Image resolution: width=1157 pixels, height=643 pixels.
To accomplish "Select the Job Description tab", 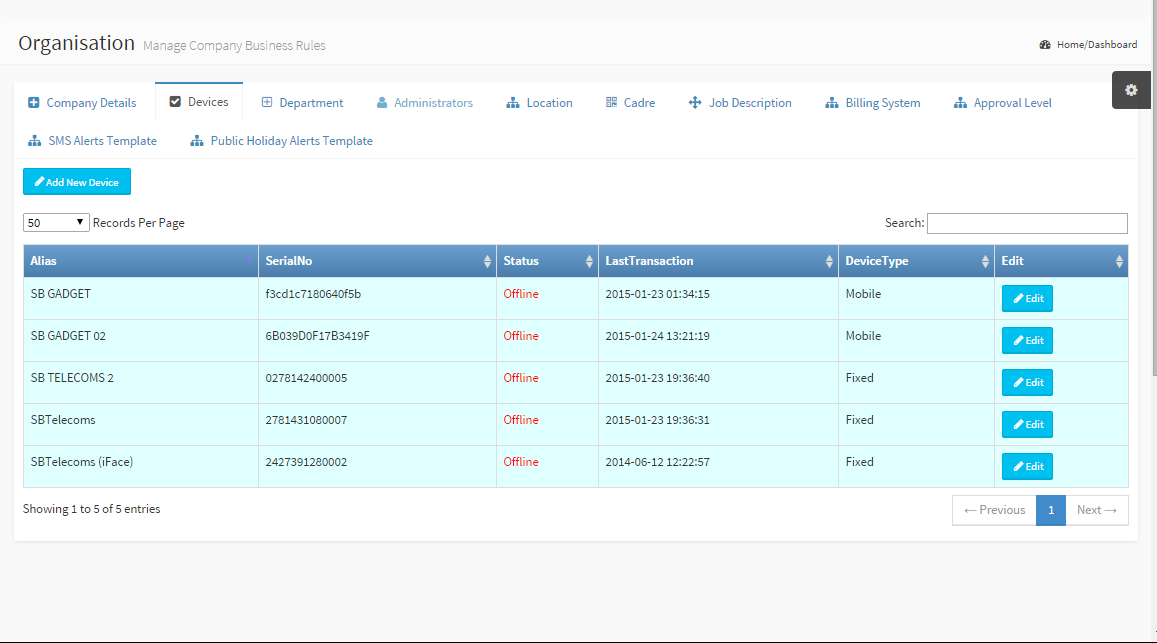I will click(740, 103).
